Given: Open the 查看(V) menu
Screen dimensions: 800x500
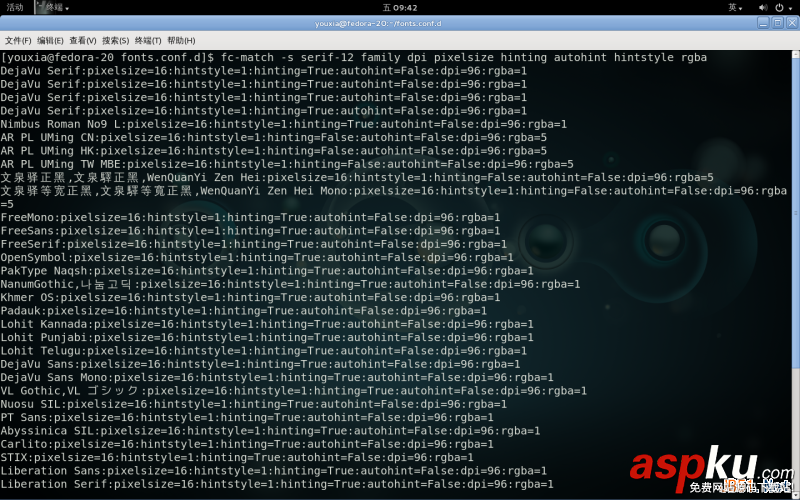Looking at the screenshot, I should pyautogui.click(x=83, y=40).
